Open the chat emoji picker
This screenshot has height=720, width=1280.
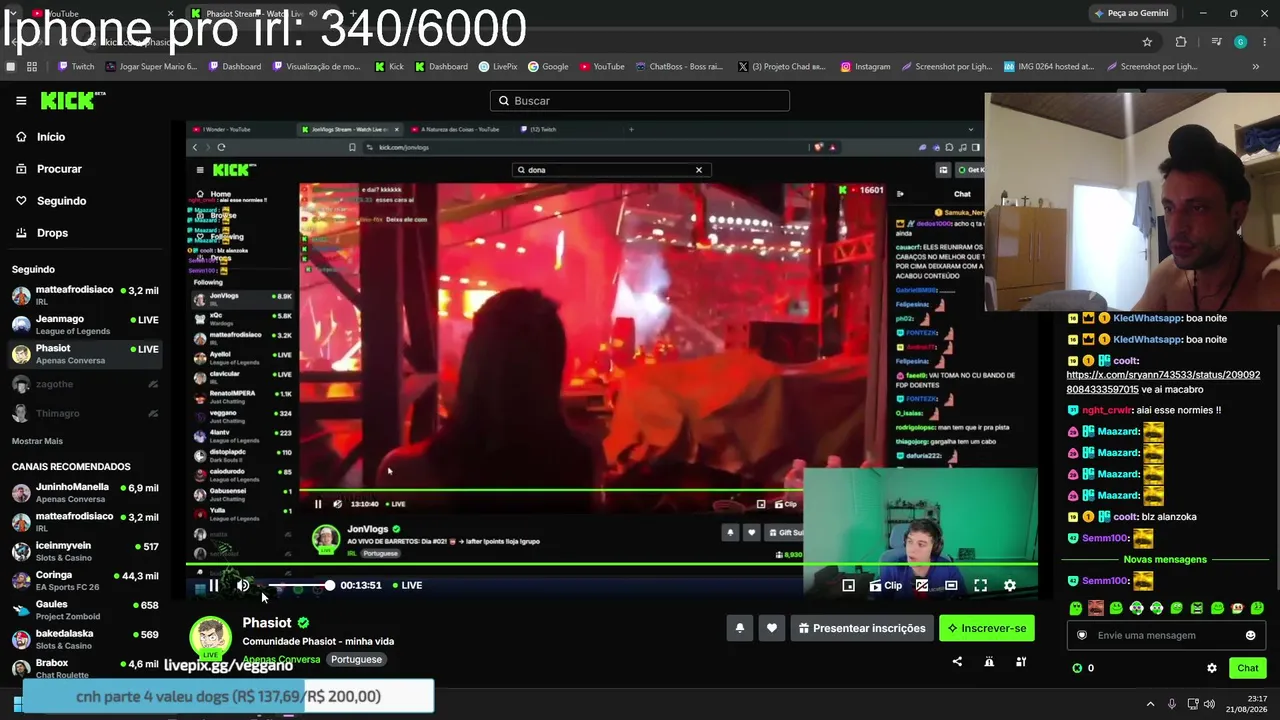click(1250, 636)
